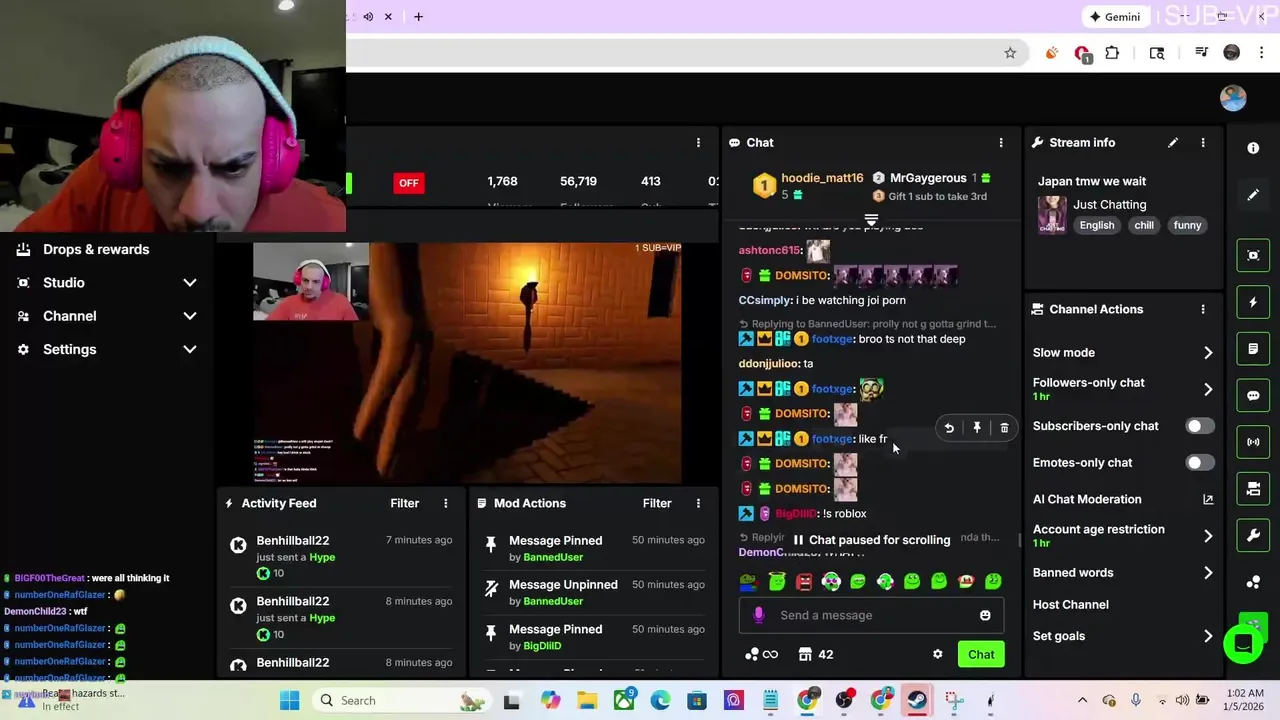Image resolution: width=1280 pixels, height=720 pixels.
Task: Open Banned words arrow
Action: coord(1208,573)
